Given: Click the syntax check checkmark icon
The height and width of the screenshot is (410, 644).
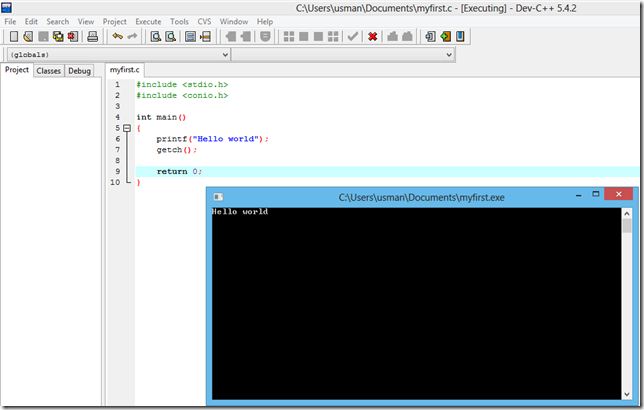Looking at the screenshot, I should [x=352, y=37].
